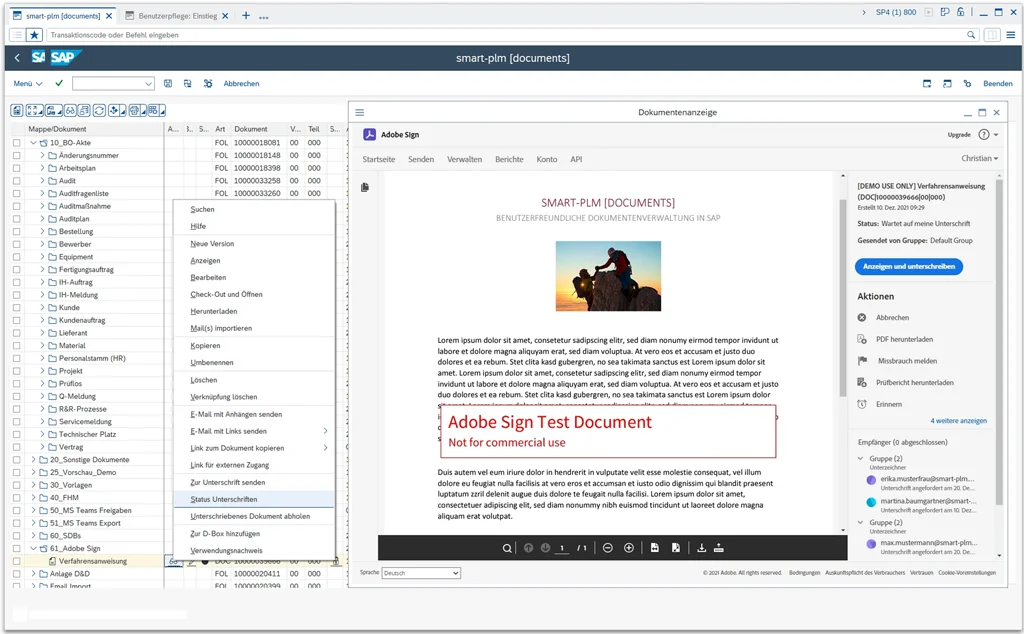1024x634 pixels.
Task: Open the Adobe Sign help question mark icon
Action: point(984,135)
